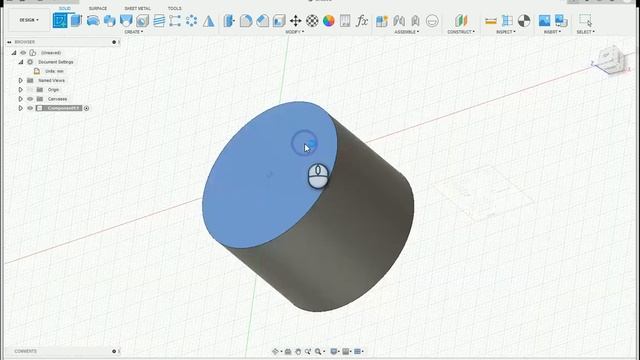Select the Loft tool icon
This screenshot has height=360, width=640.
pyautogui.click(x=126, y=20)
